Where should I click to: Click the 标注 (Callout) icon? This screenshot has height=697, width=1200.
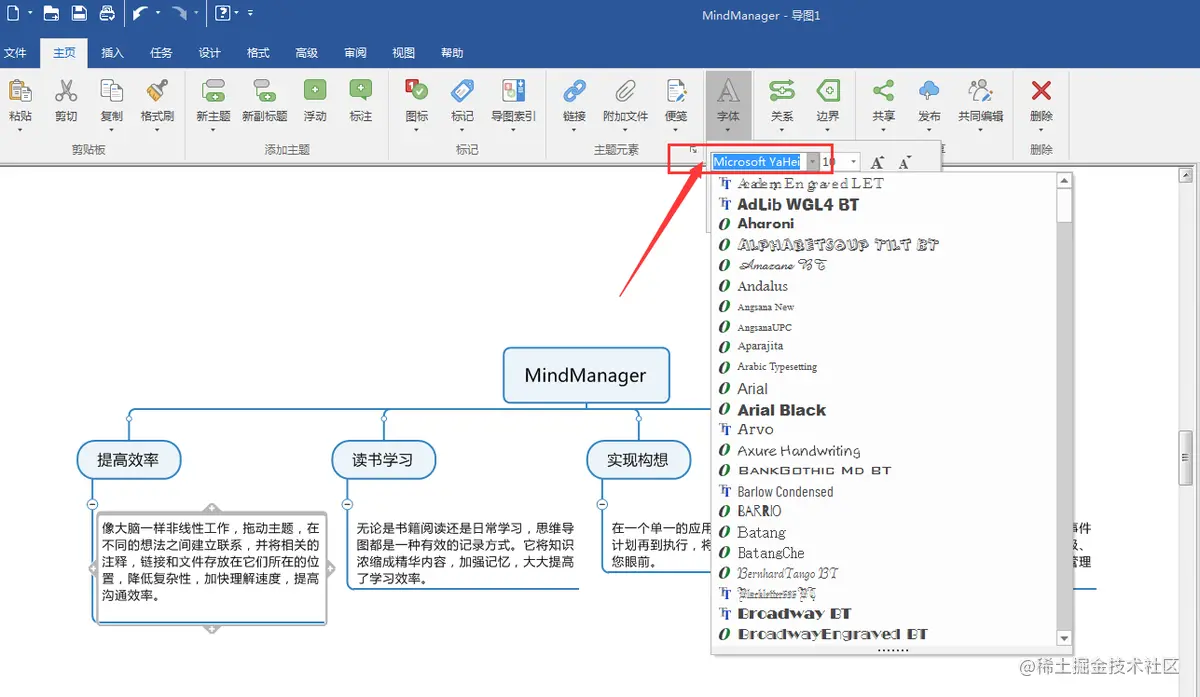[361, 92]
